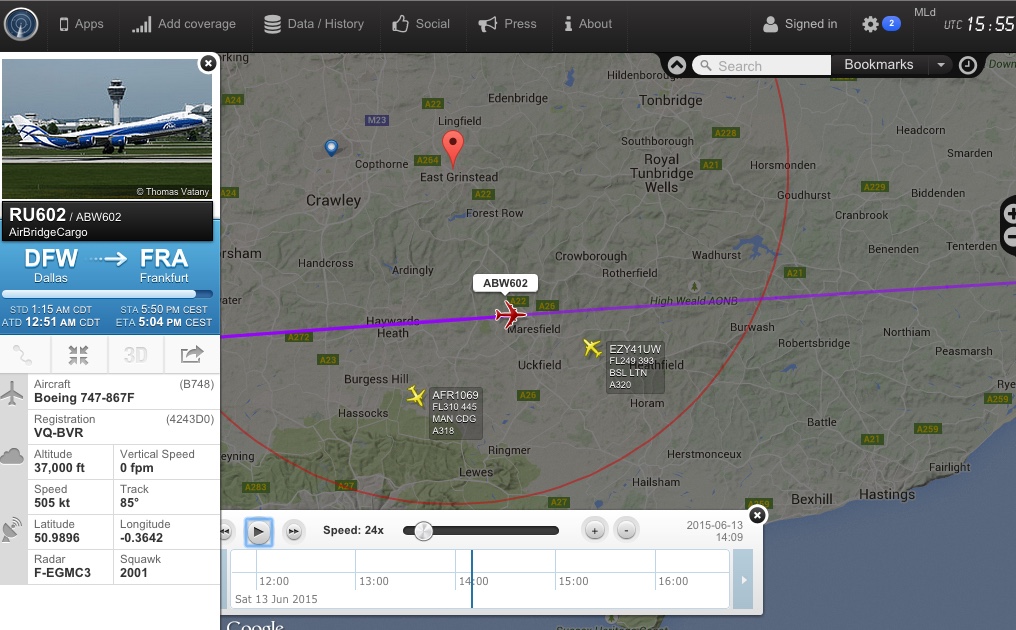Select the yellow AFR1069 aircraft icon
Screen dimensions: 1016x630
[415, 395]
